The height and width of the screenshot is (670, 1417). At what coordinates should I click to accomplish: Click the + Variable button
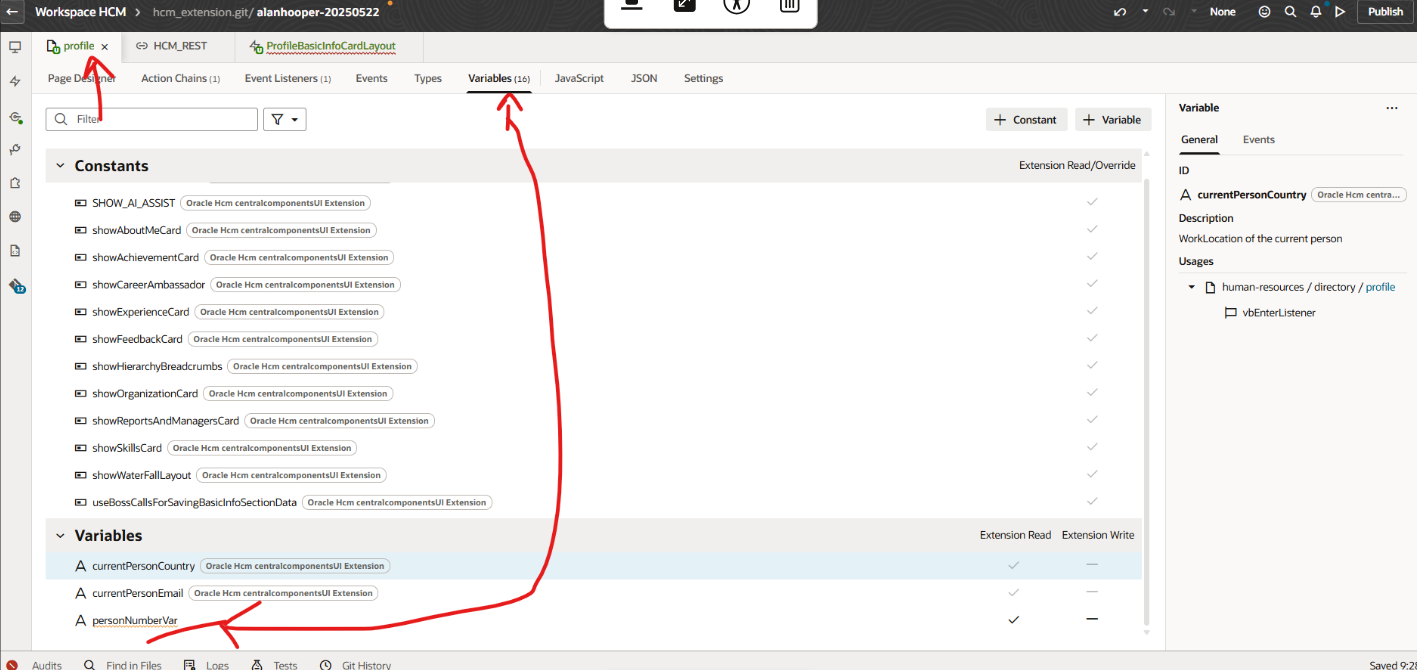pos(1112,118)
